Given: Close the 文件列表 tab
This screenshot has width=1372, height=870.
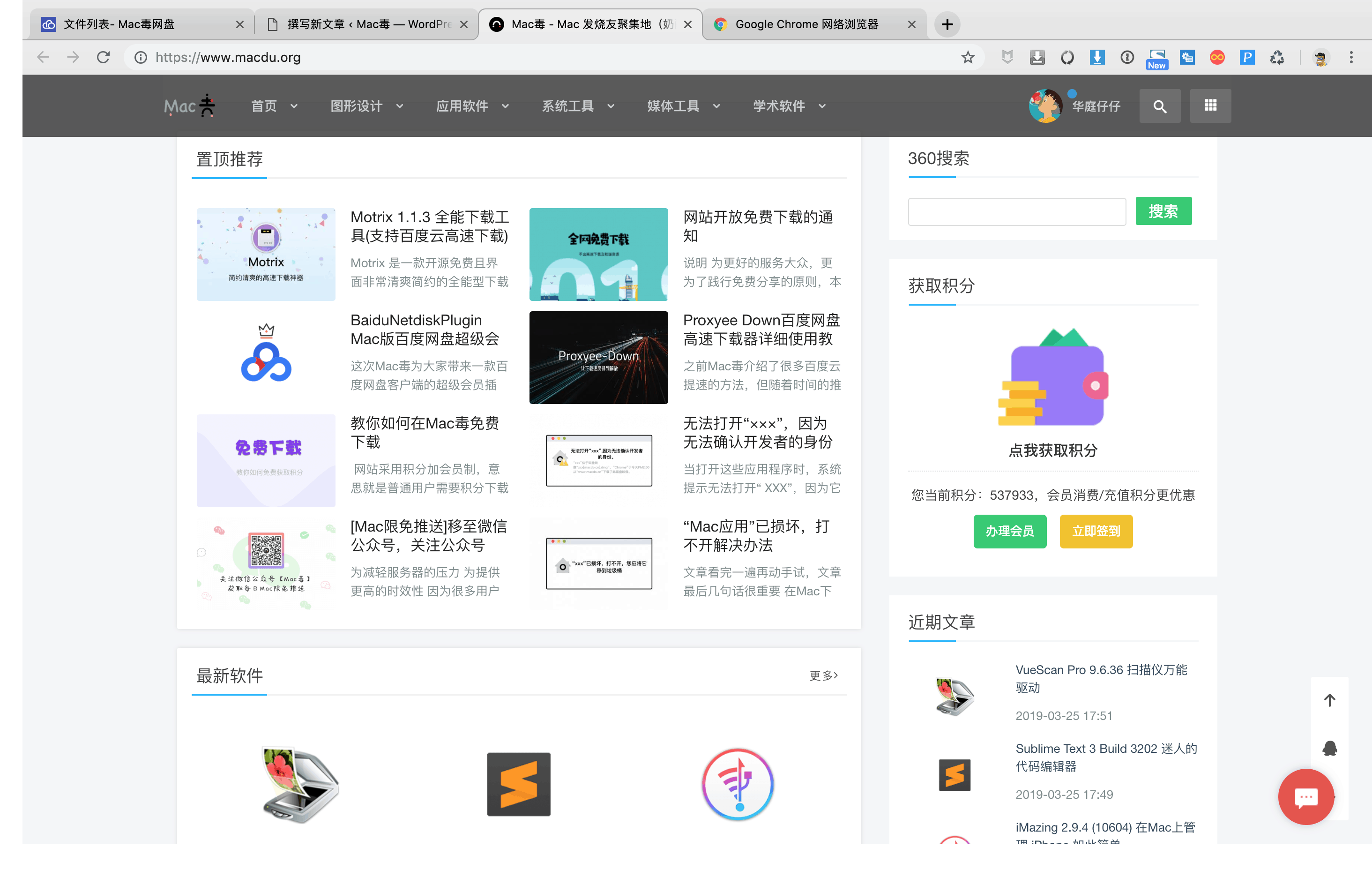Looking at the screenshot, I should [240, 24].
